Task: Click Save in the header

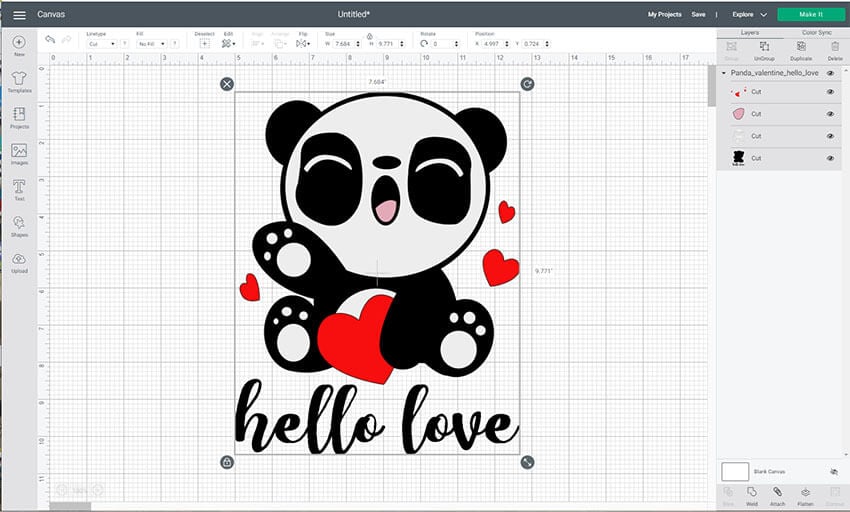Action: tap(698, 15)
